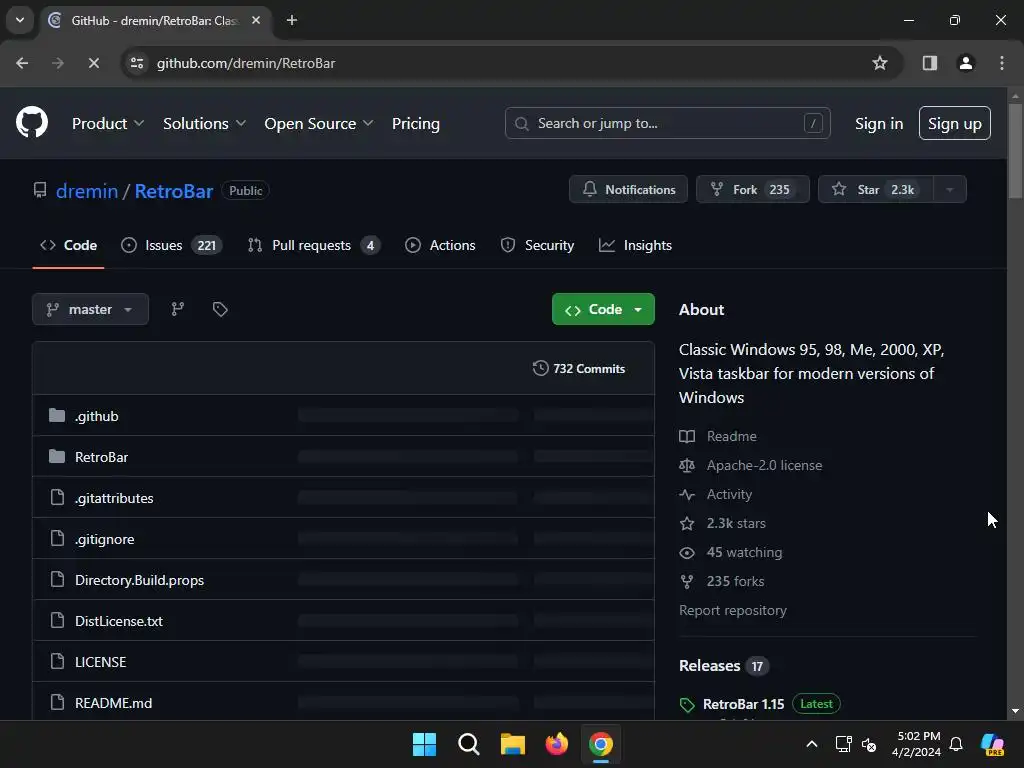Open the Windows Start menu
Viewport: 1024px width, 768px height.
click(424, 744)
